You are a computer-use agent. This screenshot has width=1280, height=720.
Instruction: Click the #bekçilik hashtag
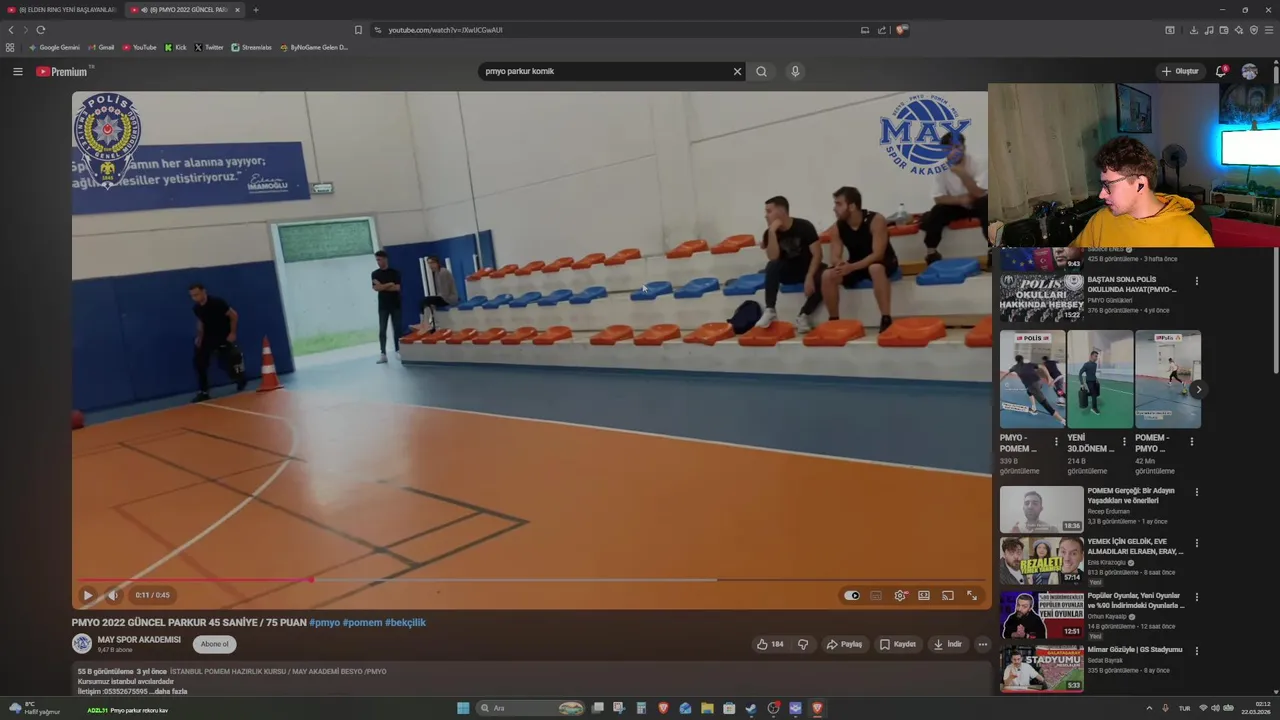[x=405, y=622]
